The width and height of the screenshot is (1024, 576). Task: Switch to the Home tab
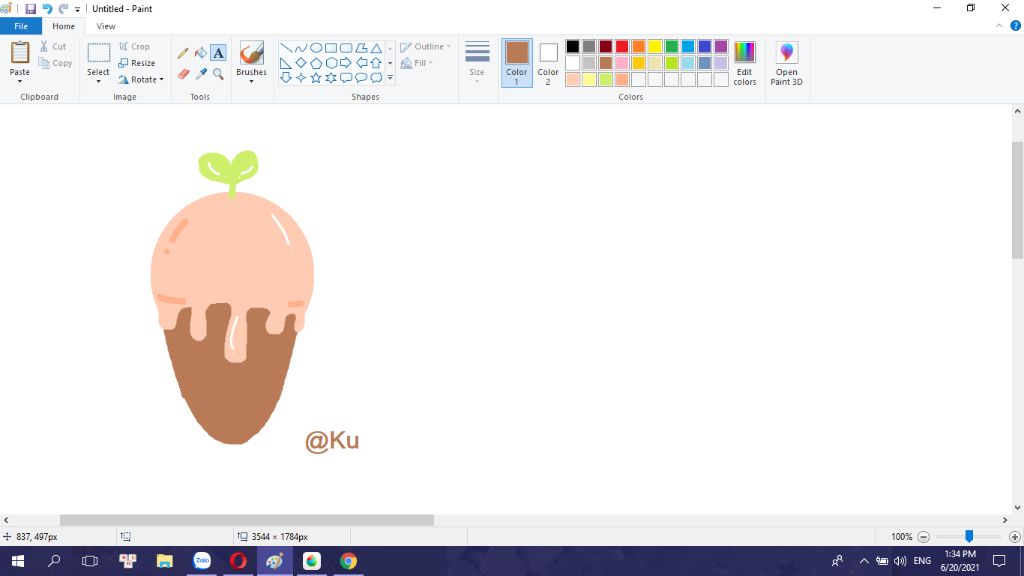tap(63, 26)
